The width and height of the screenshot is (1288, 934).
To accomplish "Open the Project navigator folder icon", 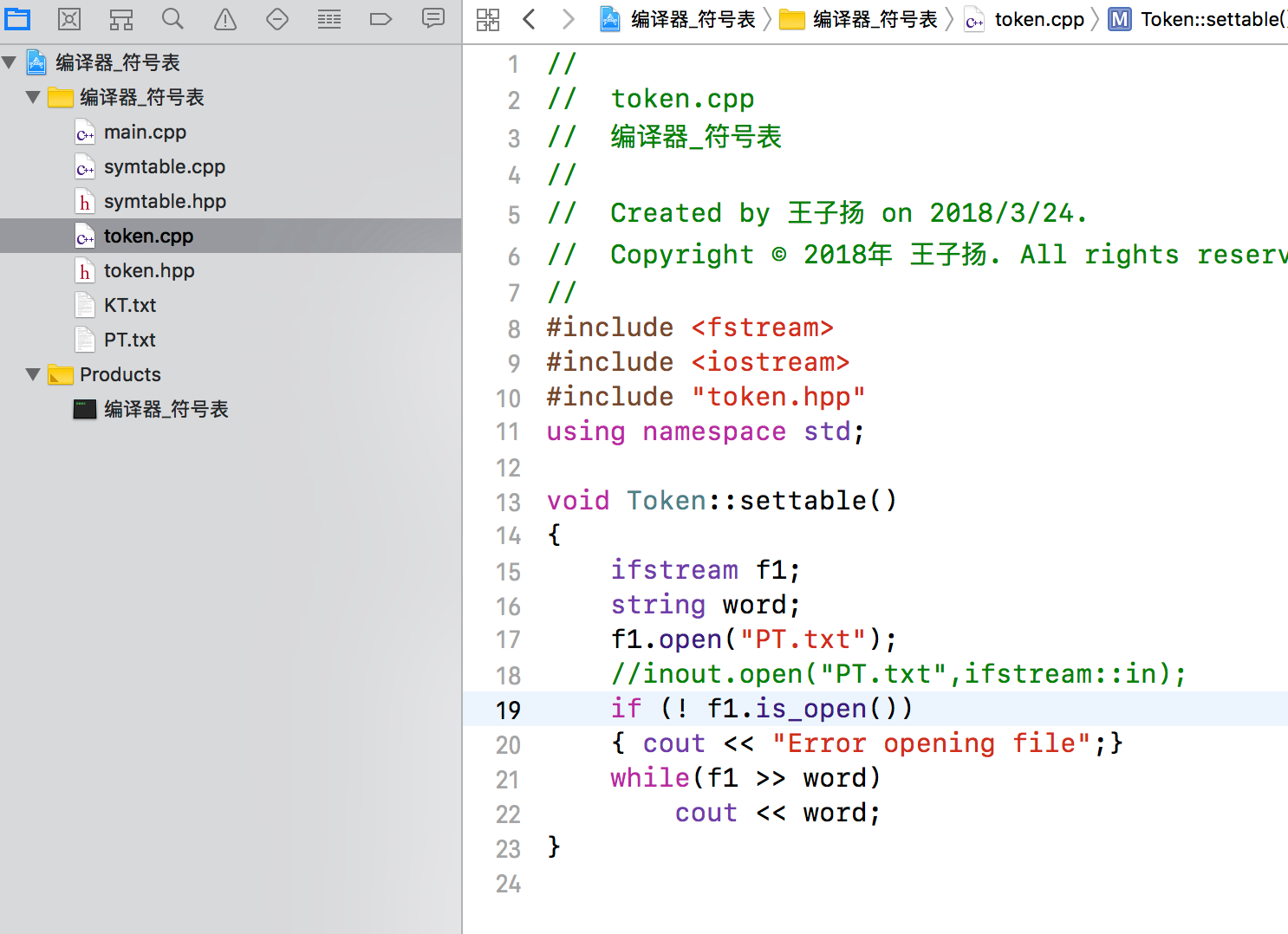I will 17,18.
